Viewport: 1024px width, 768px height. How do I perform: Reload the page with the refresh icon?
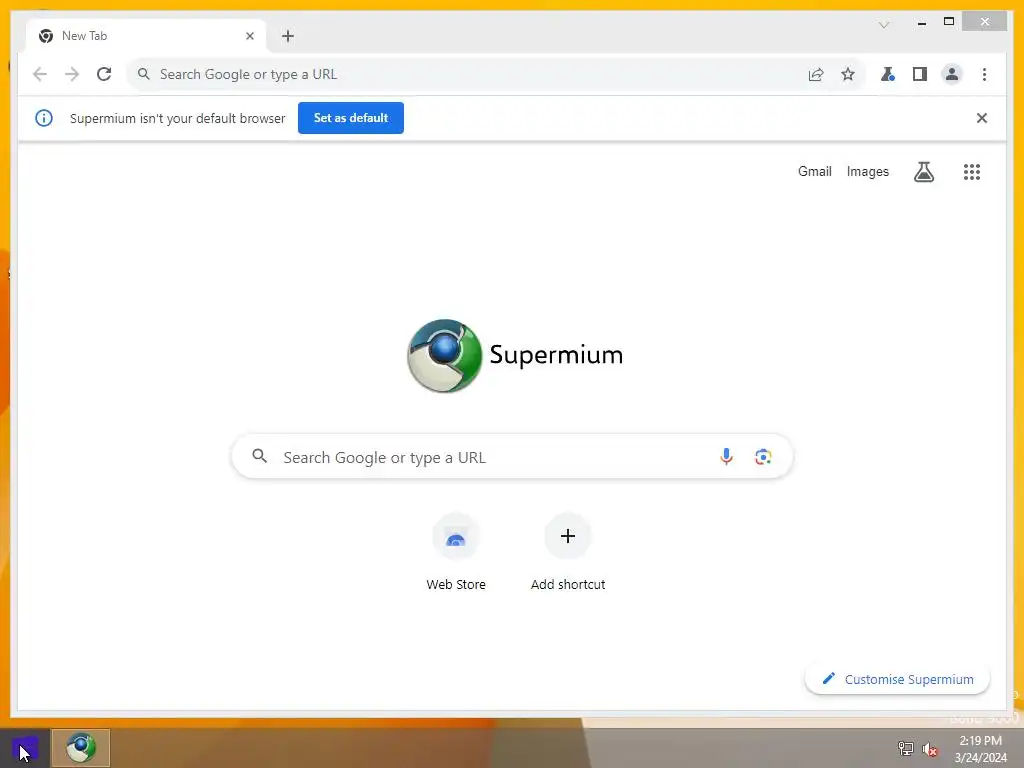(x=104, y=74)
